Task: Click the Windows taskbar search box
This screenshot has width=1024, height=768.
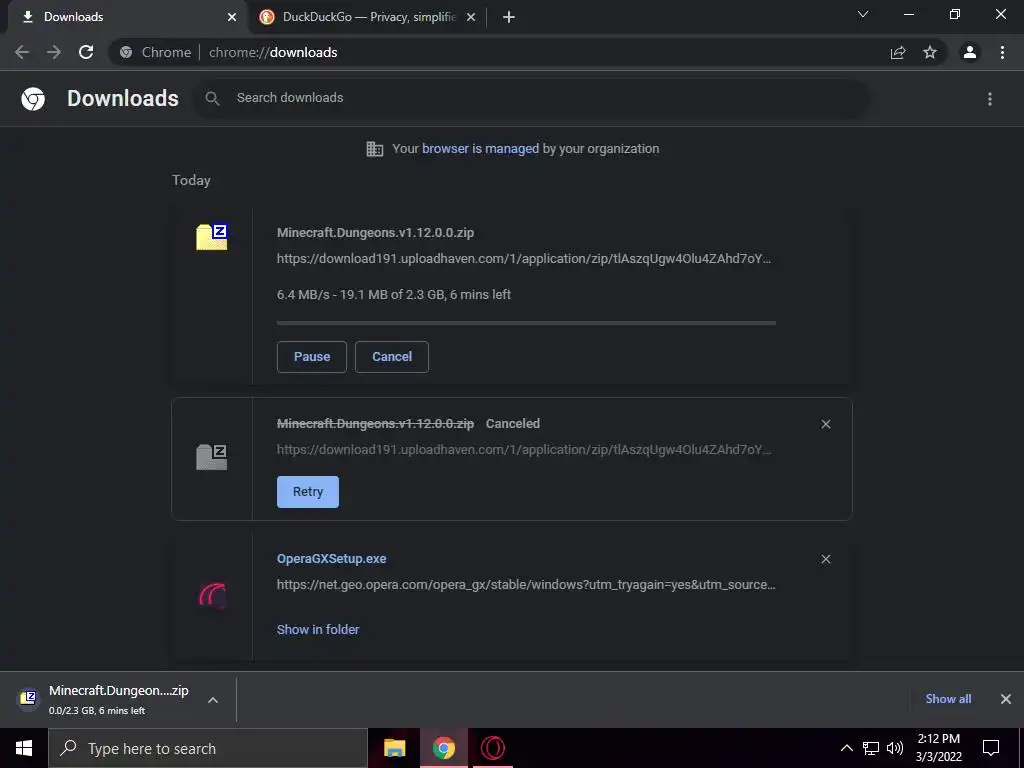Action: coord(208,748)
